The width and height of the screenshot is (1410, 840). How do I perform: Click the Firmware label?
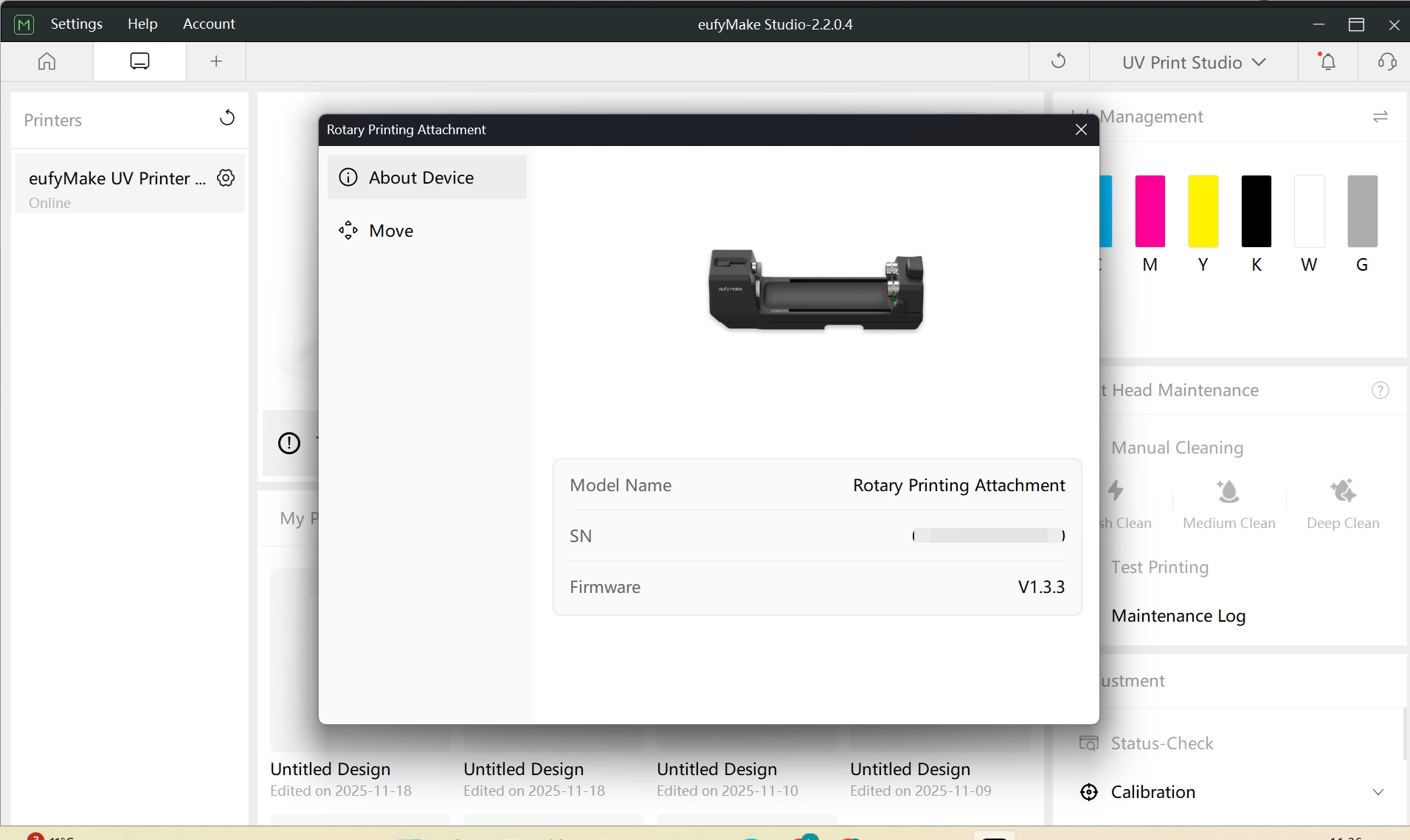[x=605, y=587]
